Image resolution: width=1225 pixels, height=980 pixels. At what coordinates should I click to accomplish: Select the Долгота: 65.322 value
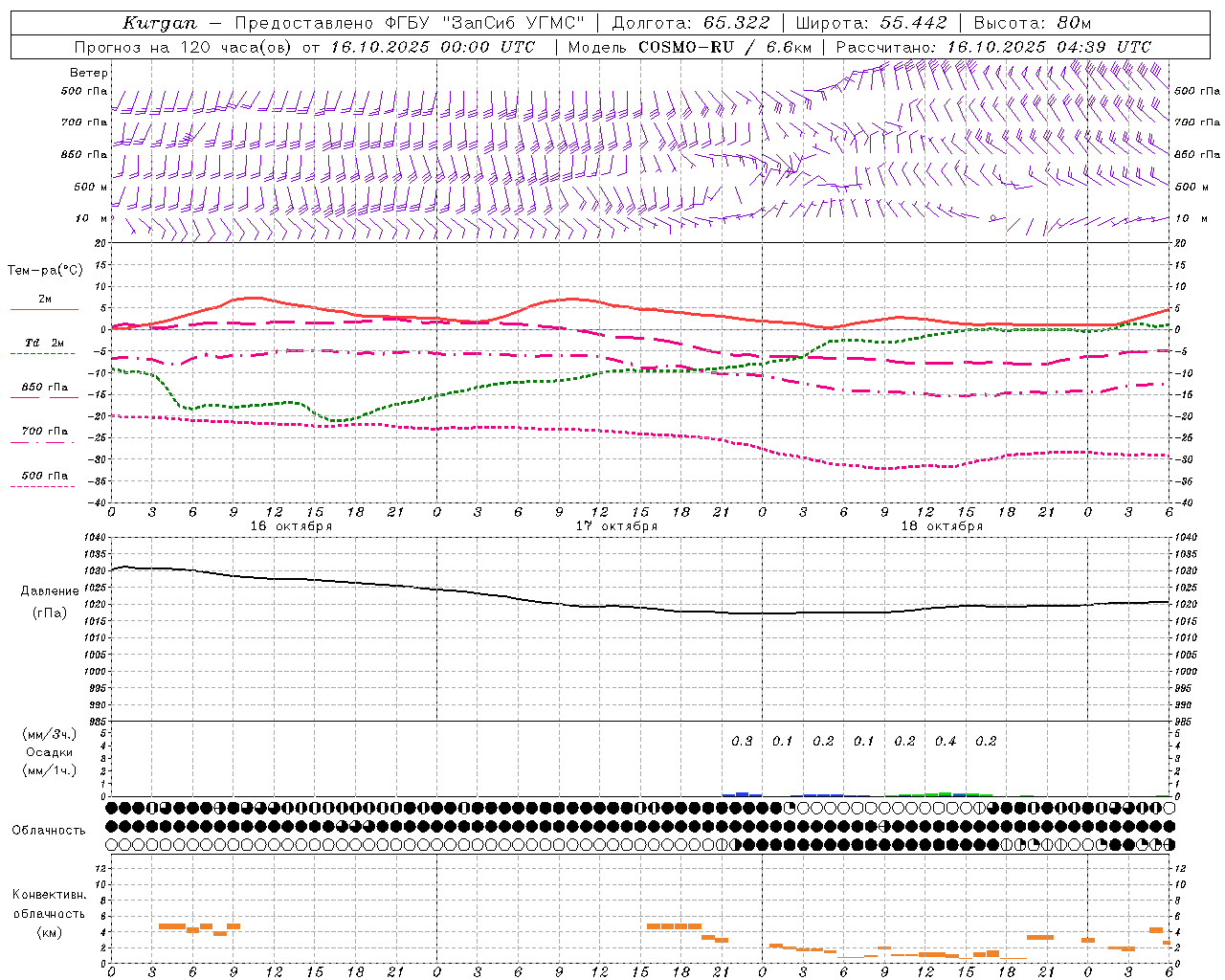690,23
